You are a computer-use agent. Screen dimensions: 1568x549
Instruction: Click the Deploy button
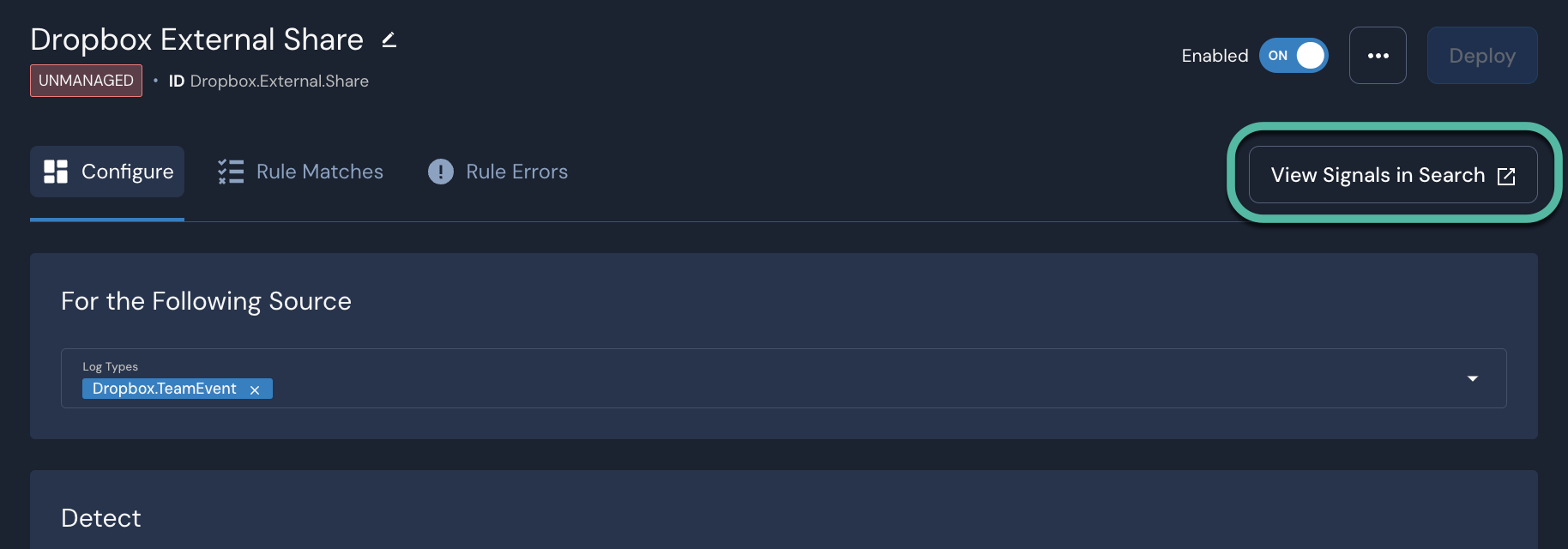pos(1482,55)
